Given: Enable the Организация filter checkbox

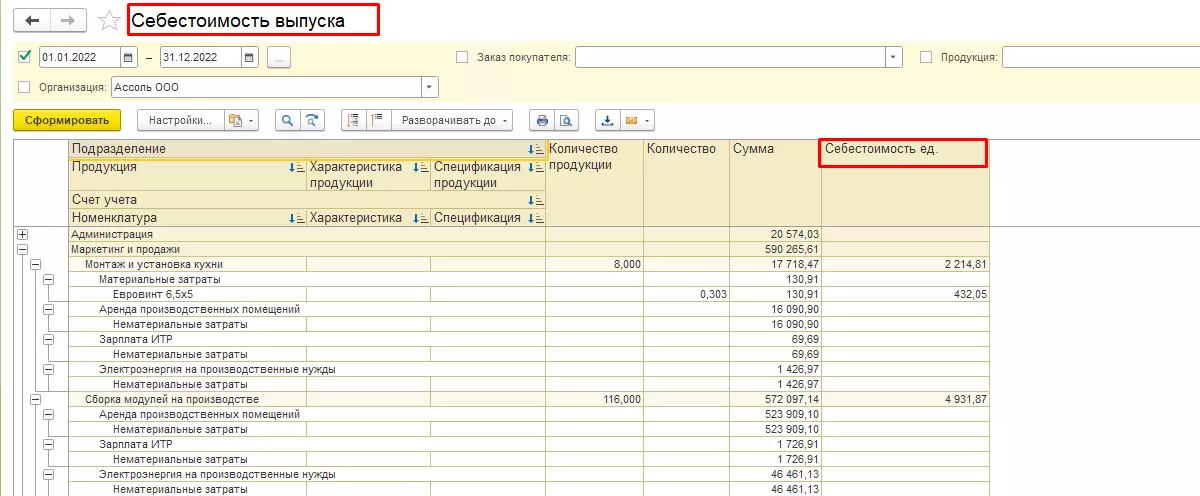Looking at the screenshot, I should click(x=25, y=87).
